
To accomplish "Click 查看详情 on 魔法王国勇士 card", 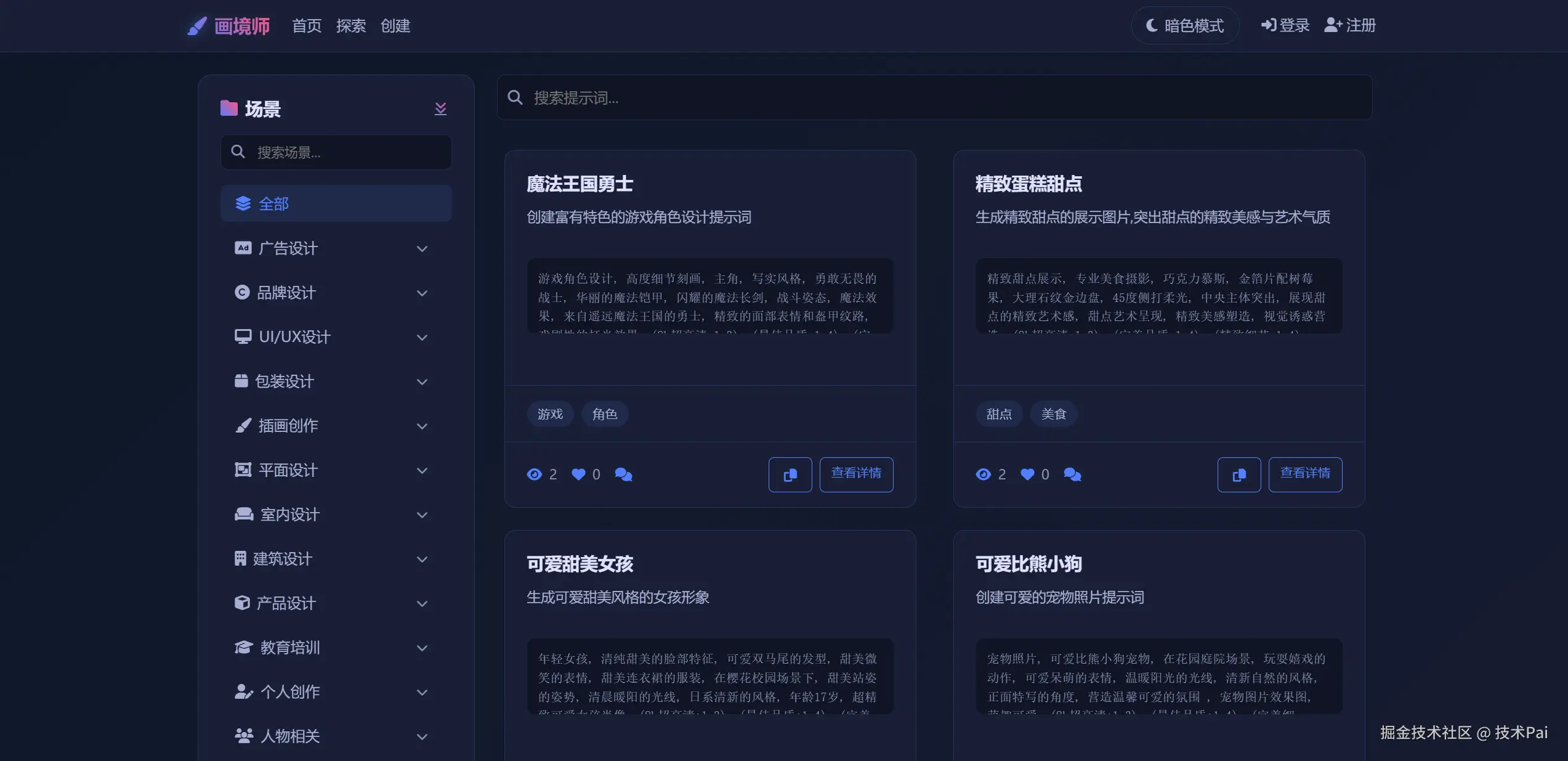I will point(855,474).
